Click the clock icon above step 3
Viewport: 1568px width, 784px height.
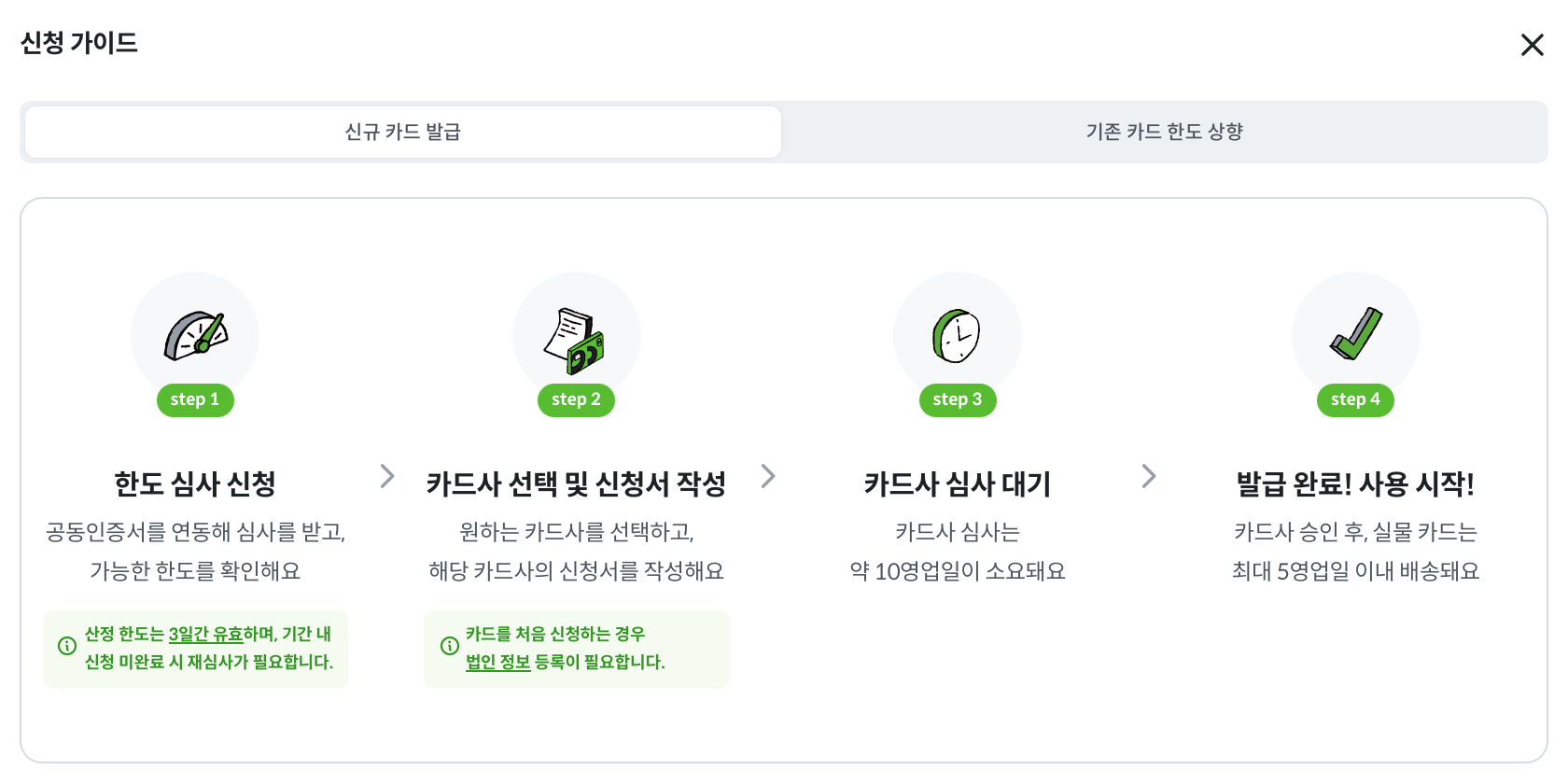pos(957,336)
